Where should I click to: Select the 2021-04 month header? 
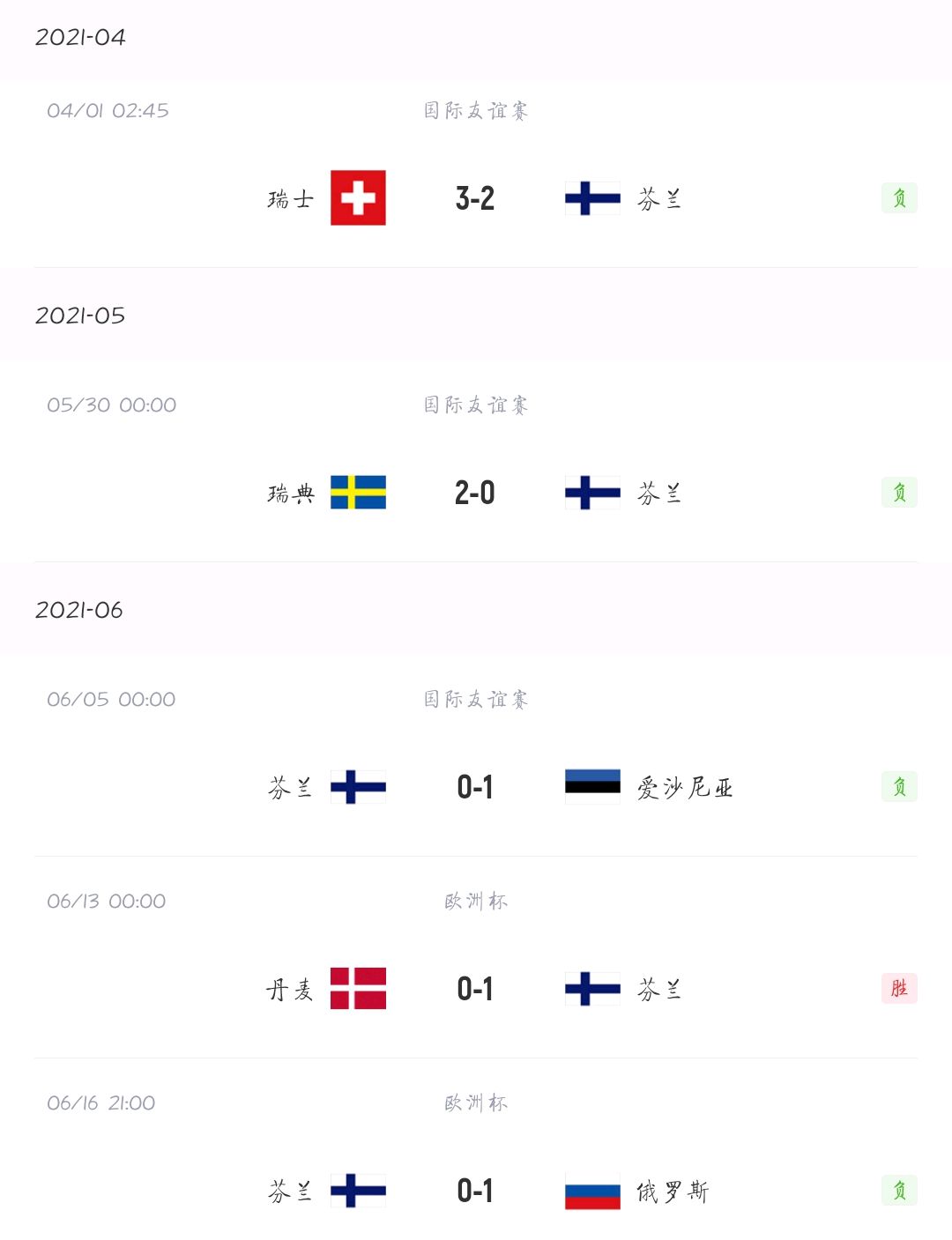point(80,37)
